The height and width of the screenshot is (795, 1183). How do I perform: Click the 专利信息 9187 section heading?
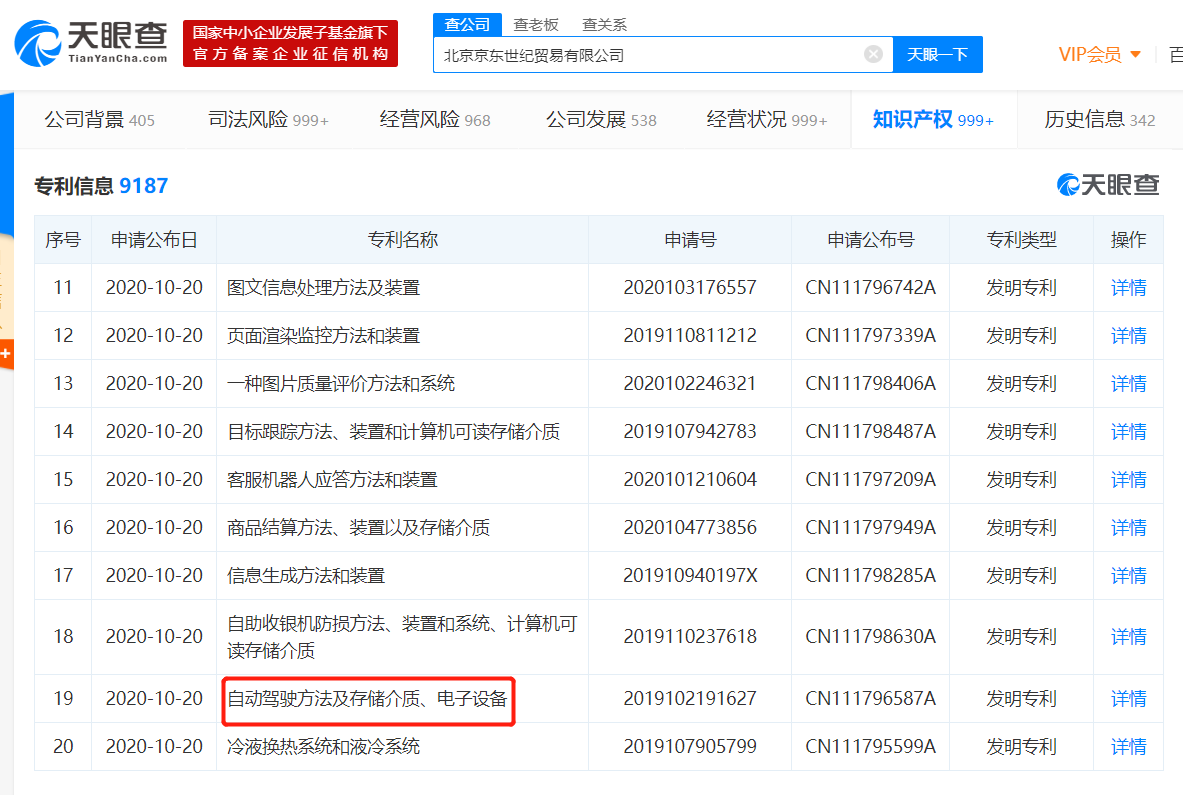point(101,186)
